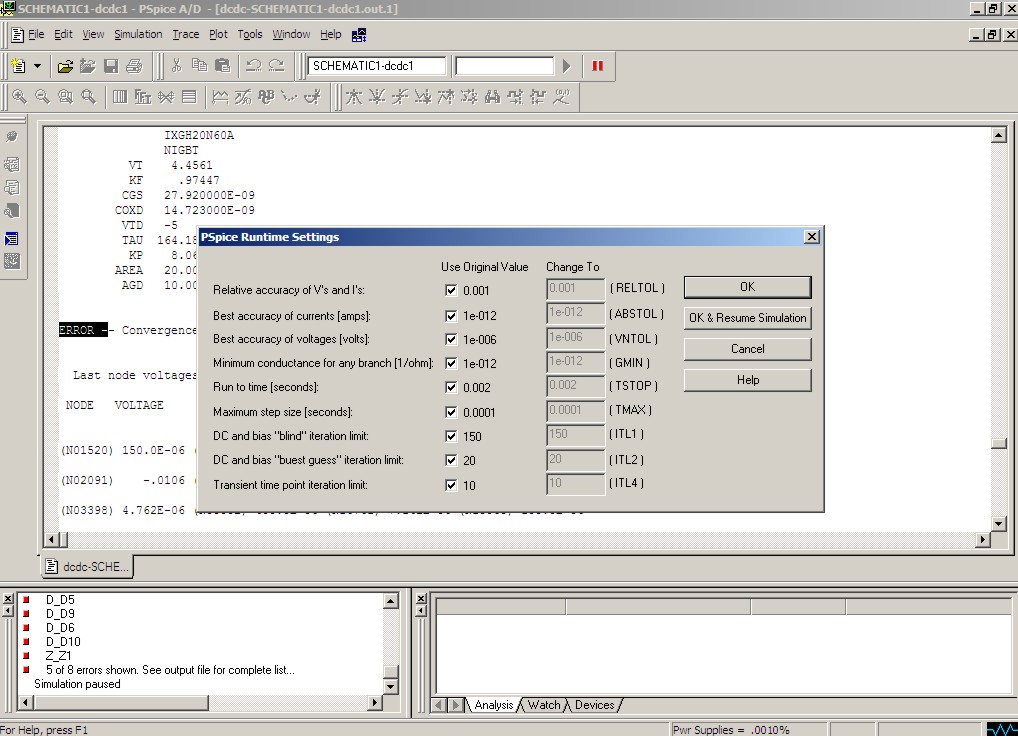Click the ABSTOL Change To field

point(576,315)
